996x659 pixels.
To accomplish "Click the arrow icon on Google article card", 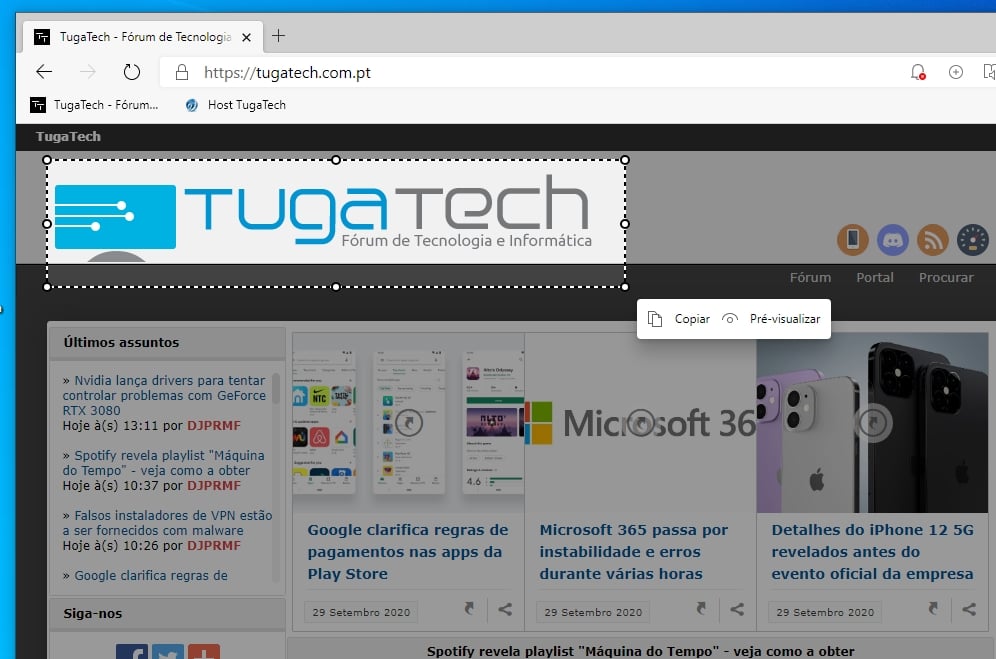I will click(469, 609).
